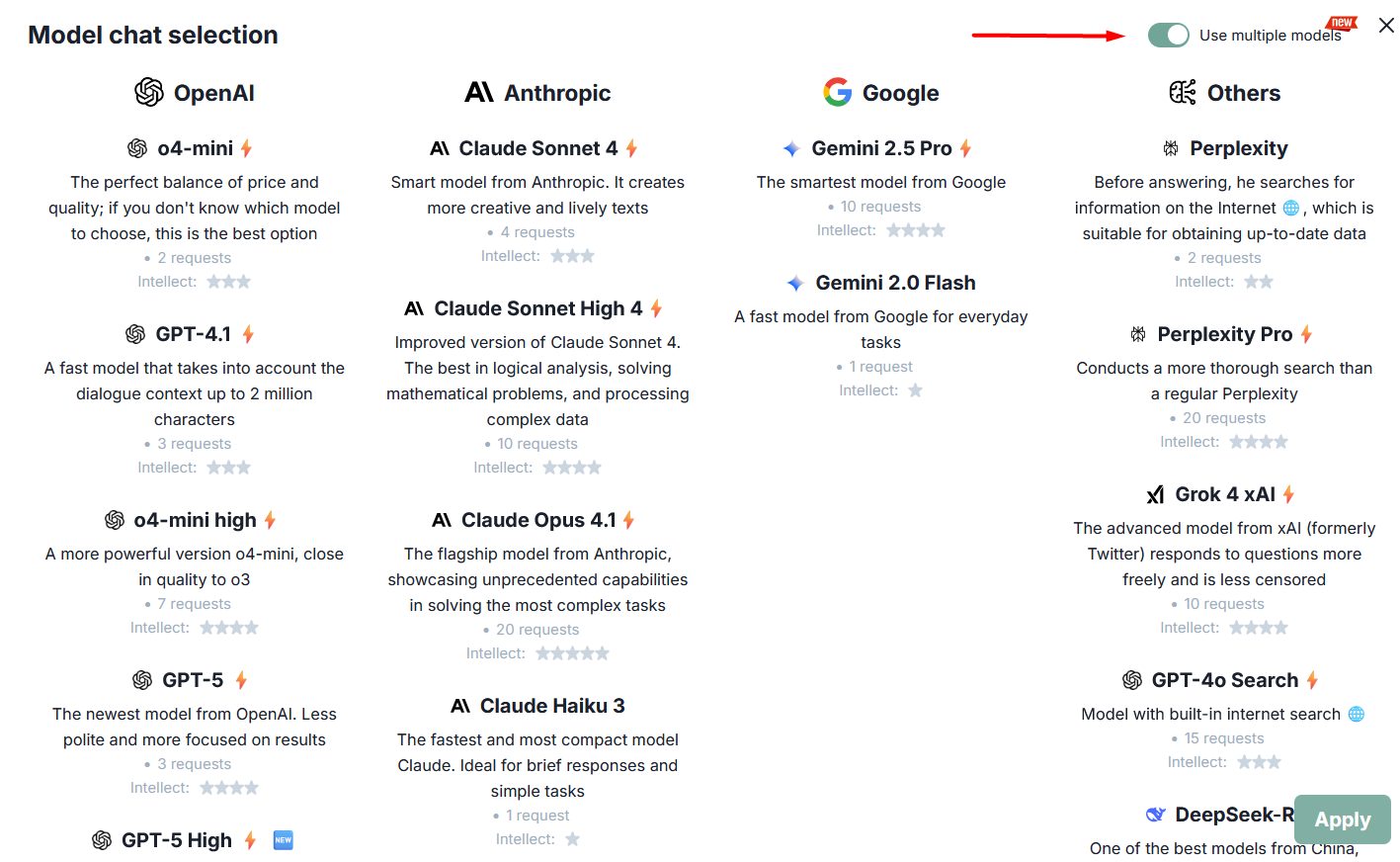Click the Grok 4 xAI logo icon
This screenshot has height=862, width=1400.
pyautogui.click(x=1155, y=494)
